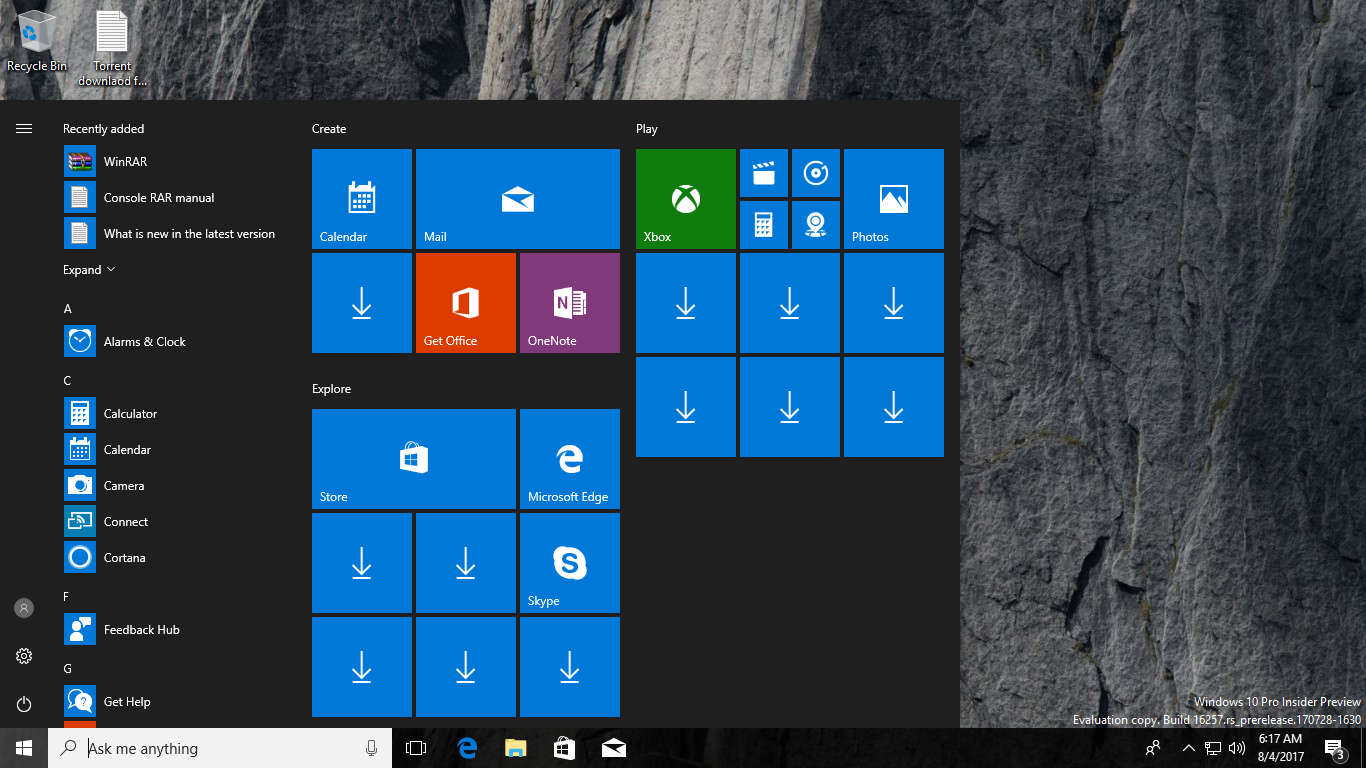Launch the Microsoft Edge tile
The image size is (1366, 768).
coord(570,459)
